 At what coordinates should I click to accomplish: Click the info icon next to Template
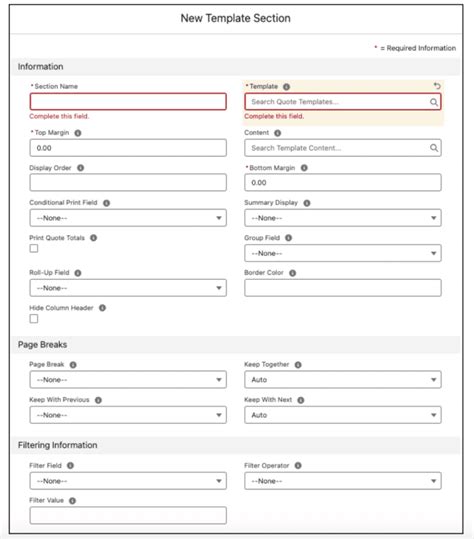tap(286, 87)
